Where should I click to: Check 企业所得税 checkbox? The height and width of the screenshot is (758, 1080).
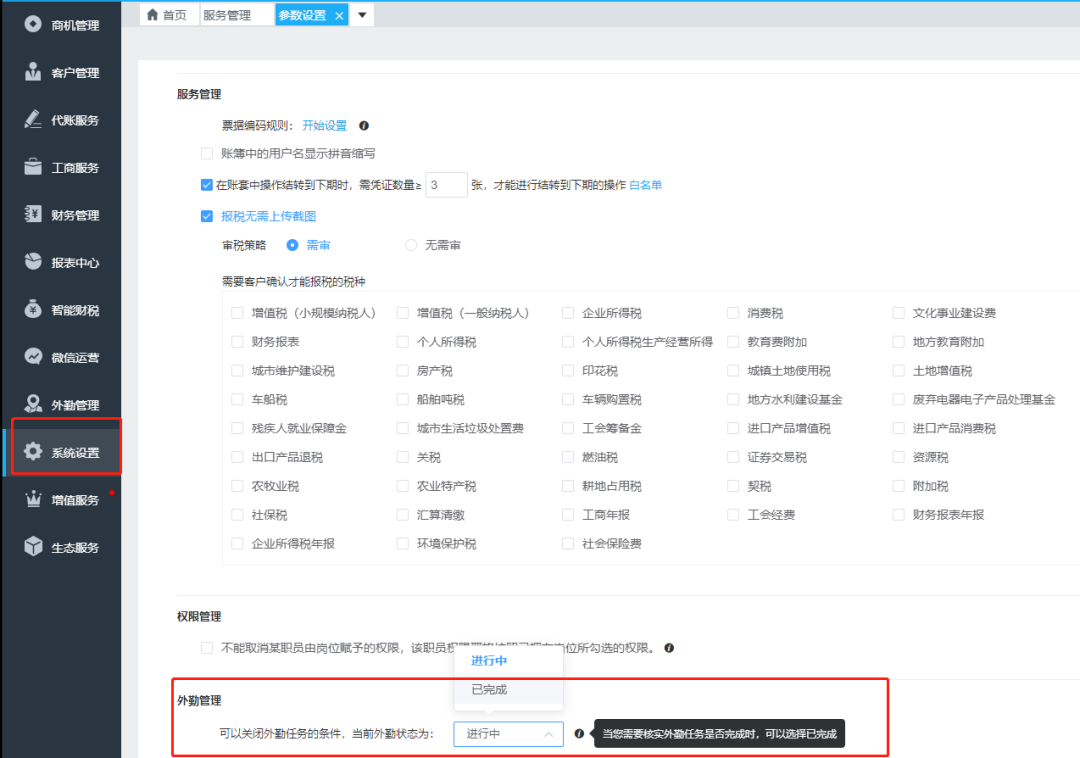point(568,313)
